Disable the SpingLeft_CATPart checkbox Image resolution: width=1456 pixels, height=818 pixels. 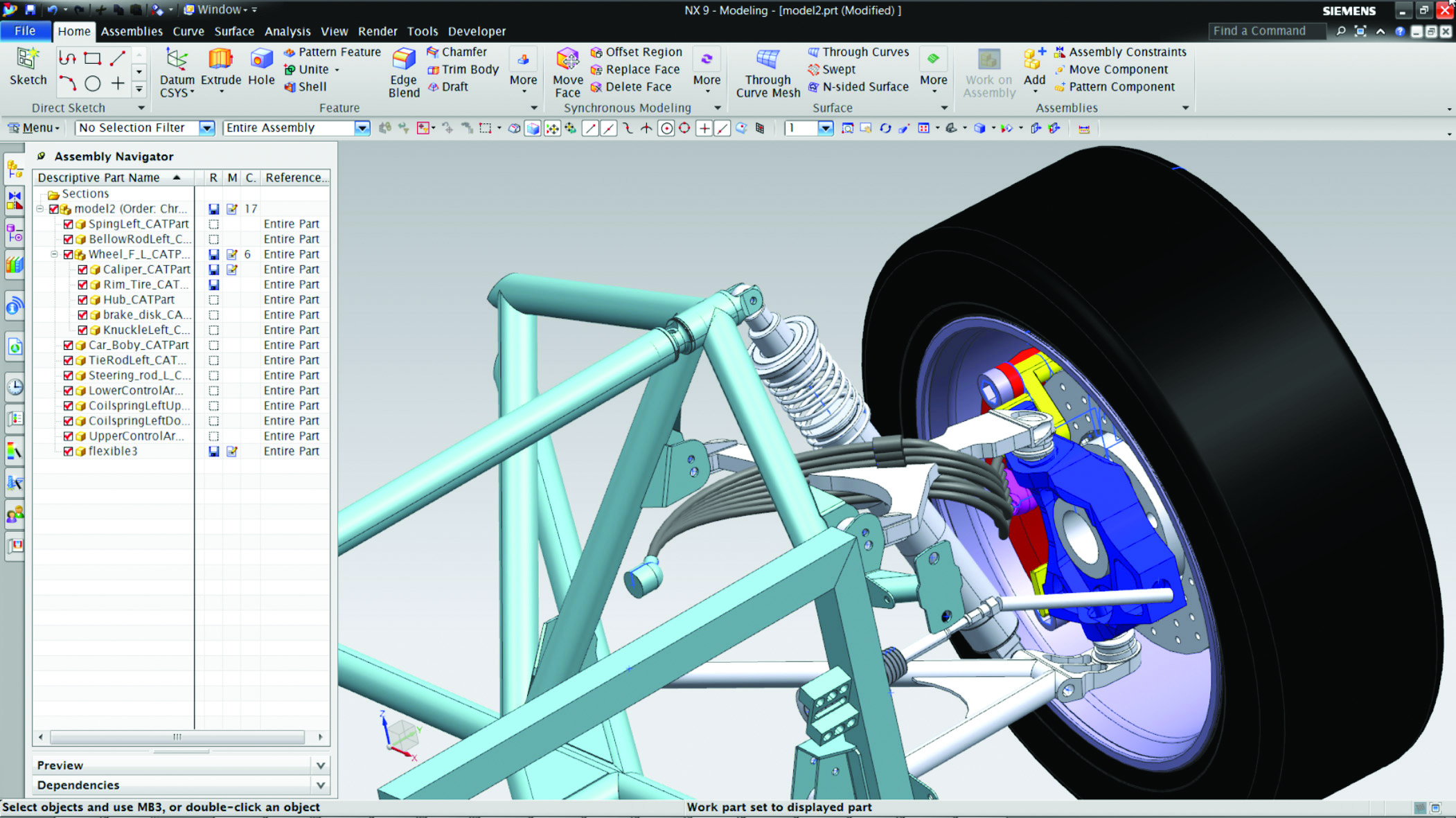tap(68, 224)
